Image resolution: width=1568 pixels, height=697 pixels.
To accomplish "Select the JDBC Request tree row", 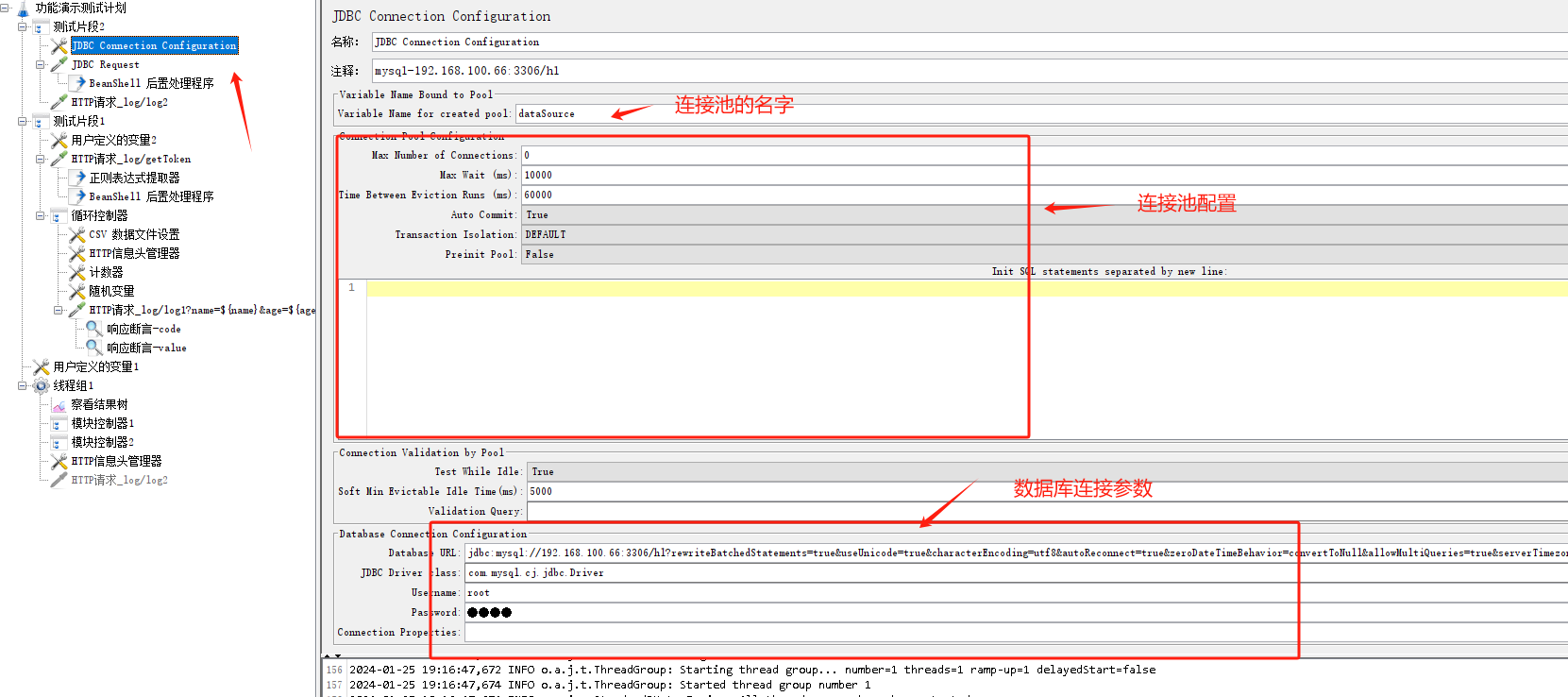I will (x=106, y=64).
